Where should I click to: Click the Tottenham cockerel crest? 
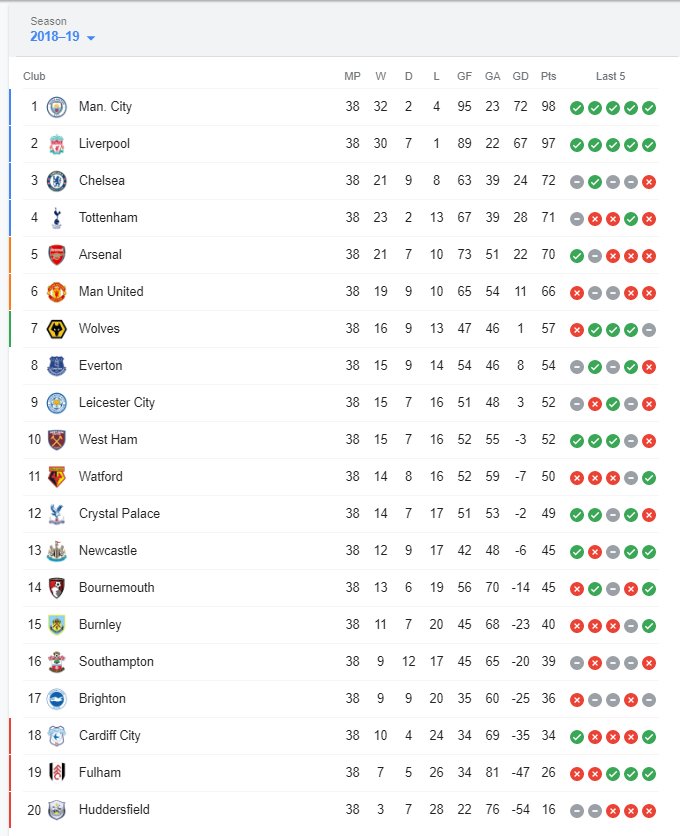56,218
